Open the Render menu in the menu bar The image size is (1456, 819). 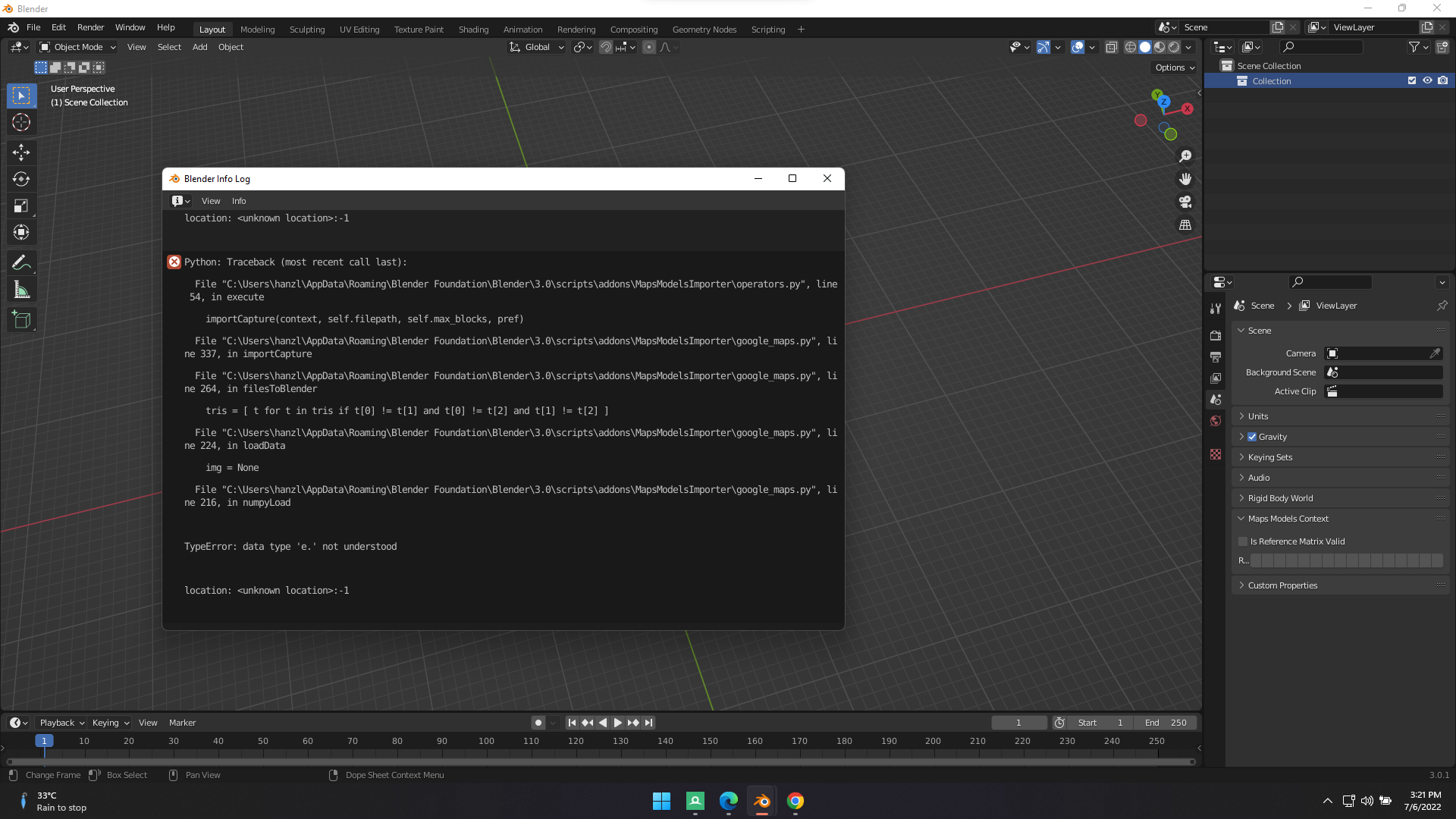[x=90, y=27]
